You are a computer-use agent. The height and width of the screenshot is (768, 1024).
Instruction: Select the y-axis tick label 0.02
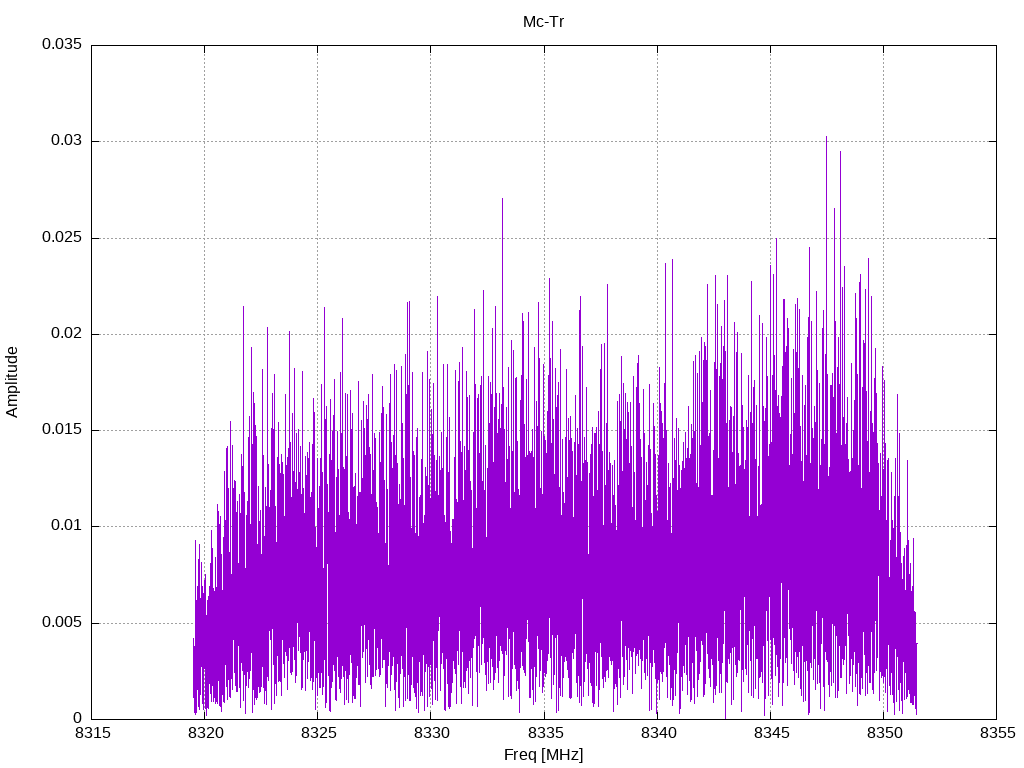pos(67,333)
